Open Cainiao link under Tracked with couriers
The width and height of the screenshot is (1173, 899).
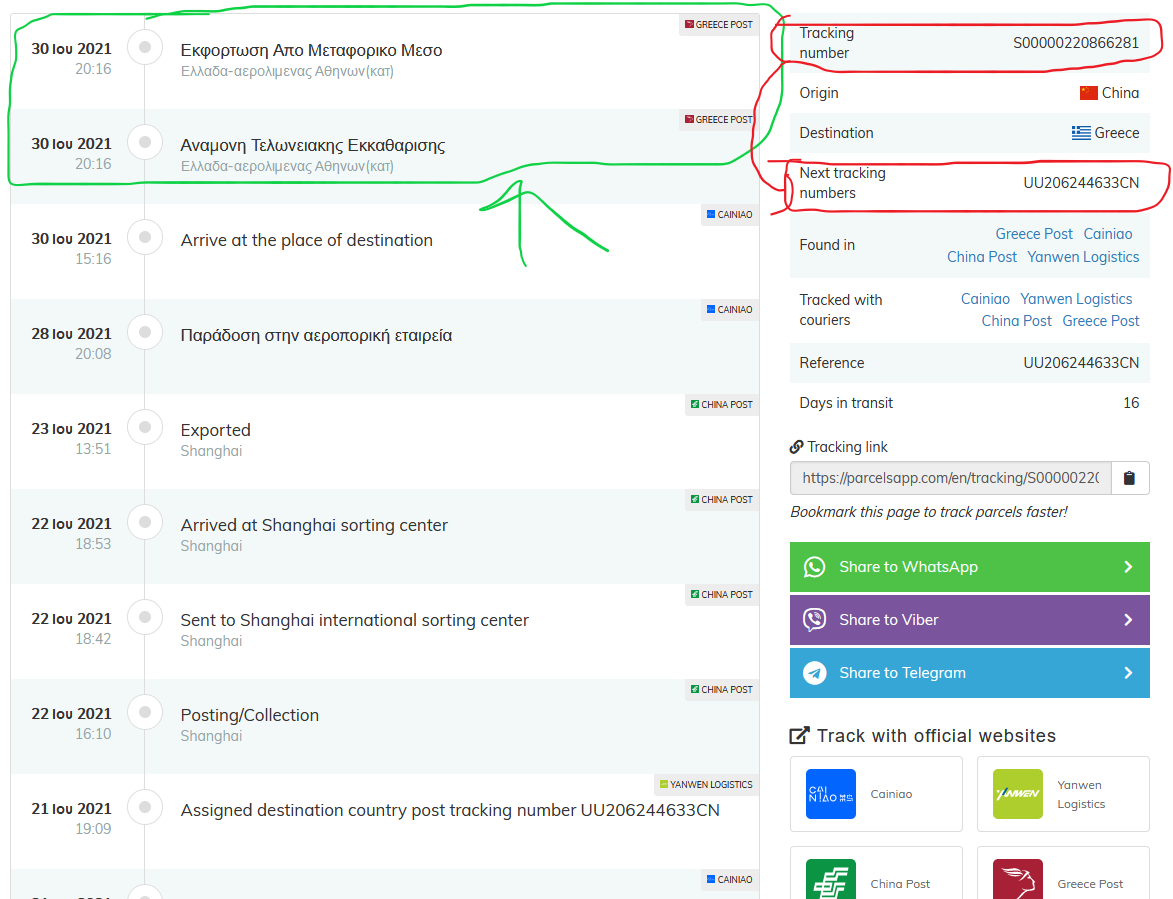(985, 299)
